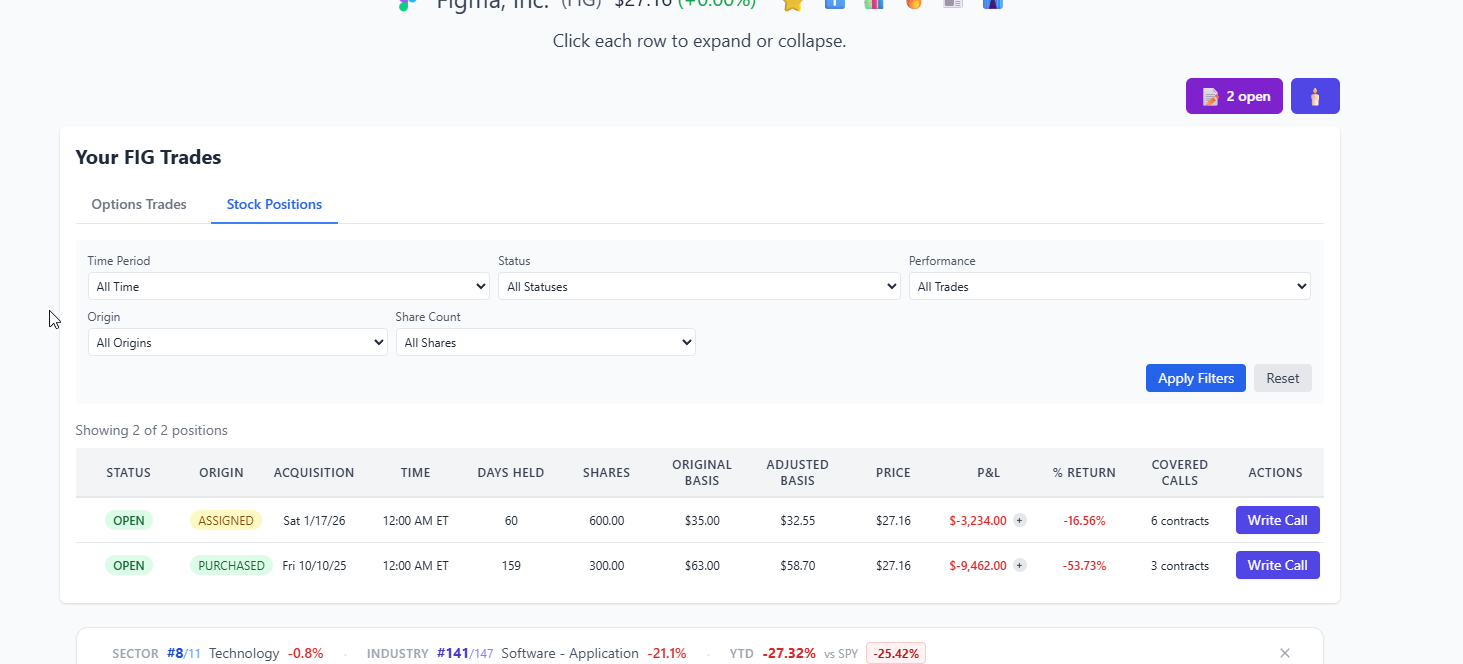Click acquisition date Sat 1/17/26

(314, 521)
